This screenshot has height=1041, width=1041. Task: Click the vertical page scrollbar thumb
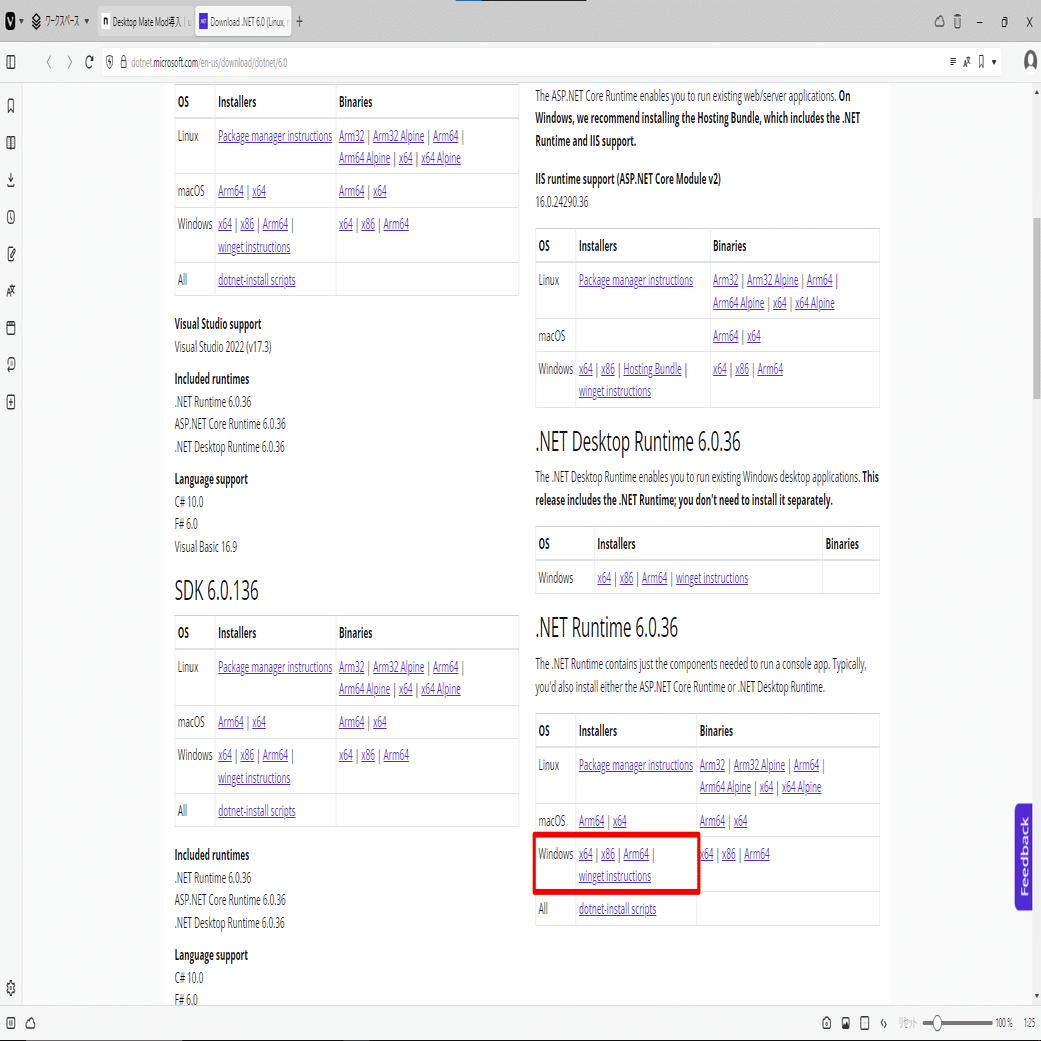click(x=1036, y=307)
